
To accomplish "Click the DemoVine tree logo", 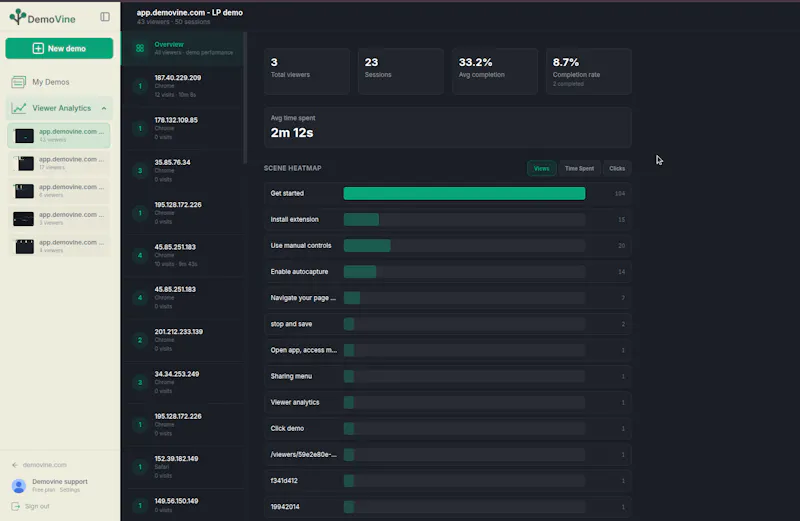I will [x=18, y=17].
